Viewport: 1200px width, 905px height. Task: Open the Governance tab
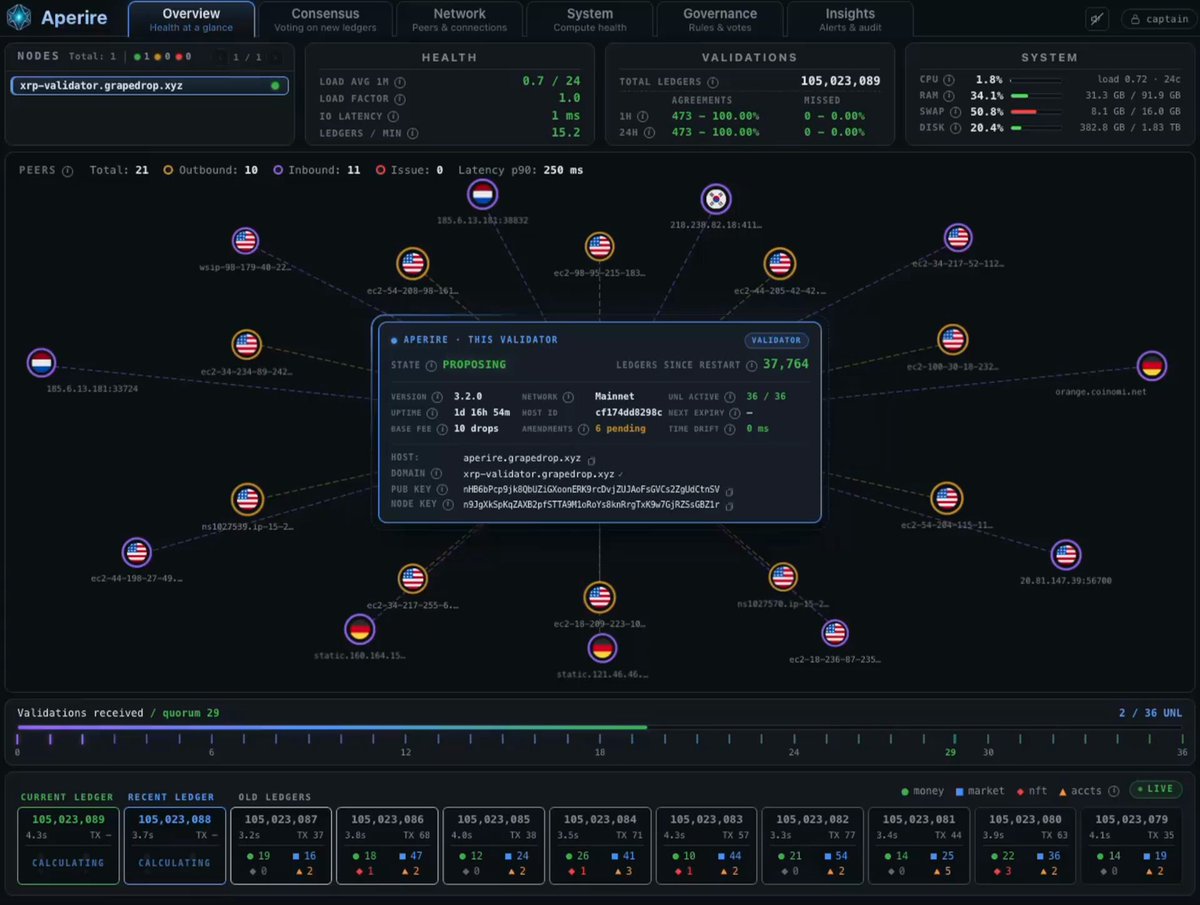point(720,19)
